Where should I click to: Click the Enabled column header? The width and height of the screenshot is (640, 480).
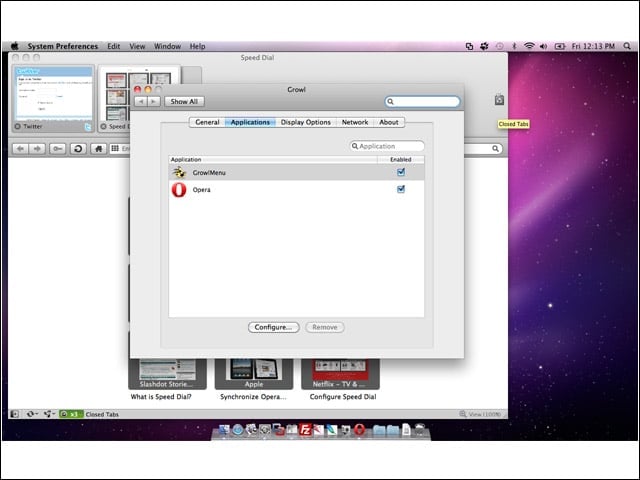click(401, 159)
